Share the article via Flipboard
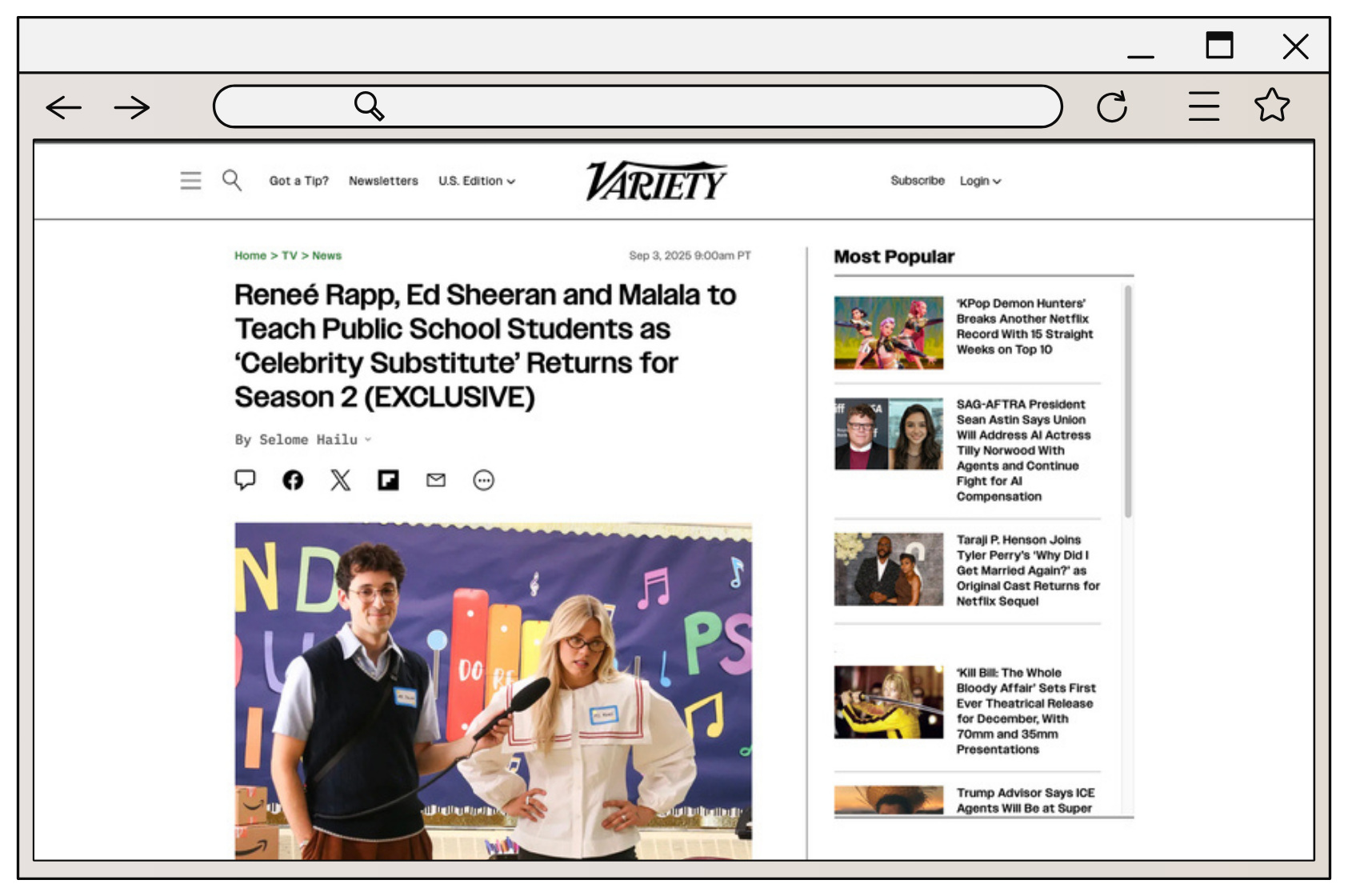The image size is (1348, 896). 388,480
